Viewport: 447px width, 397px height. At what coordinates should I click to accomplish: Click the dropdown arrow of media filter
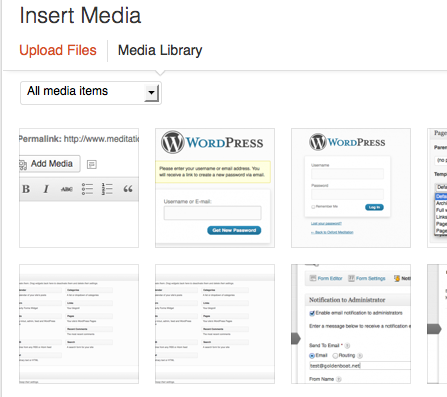point(151,93)
